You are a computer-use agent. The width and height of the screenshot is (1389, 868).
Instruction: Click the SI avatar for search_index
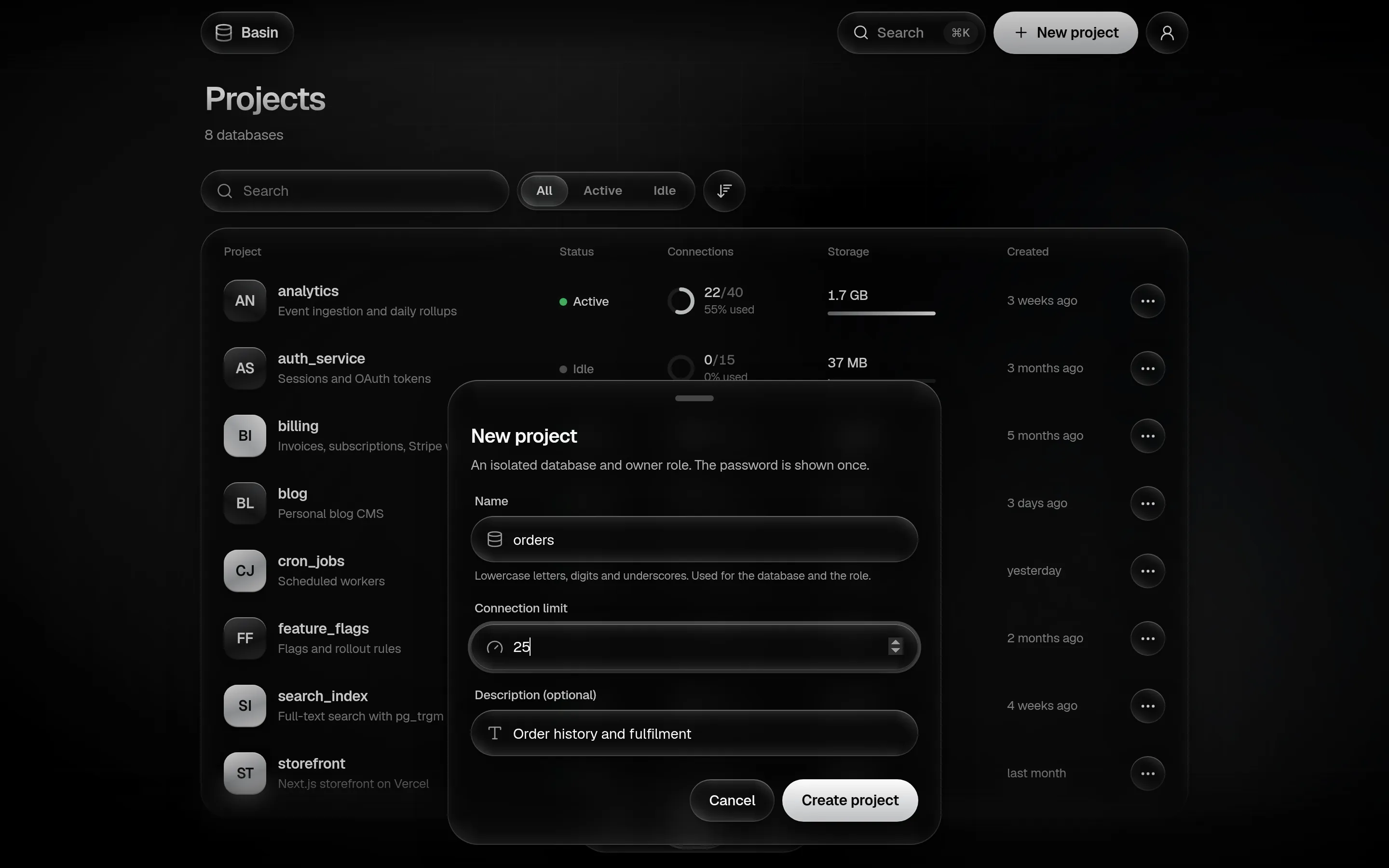pyautogui.click(x=245, y=705)
